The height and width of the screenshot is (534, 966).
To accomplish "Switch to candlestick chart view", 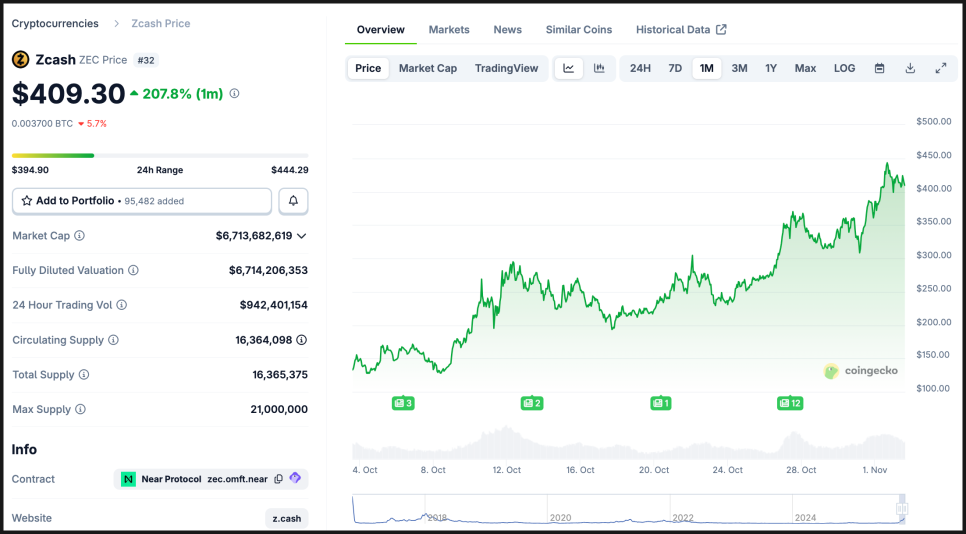I will click(599, 68).
